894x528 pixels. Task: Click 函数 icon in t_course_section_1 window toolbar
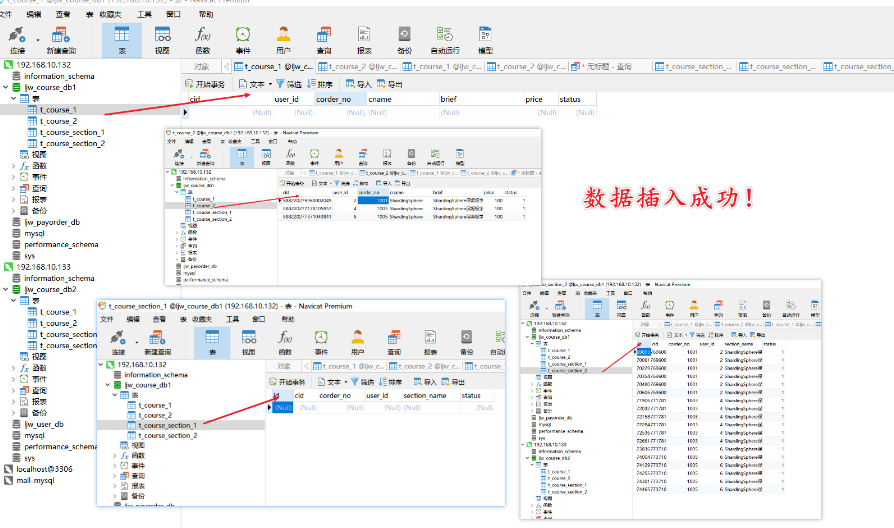click(x=285, y=342)
